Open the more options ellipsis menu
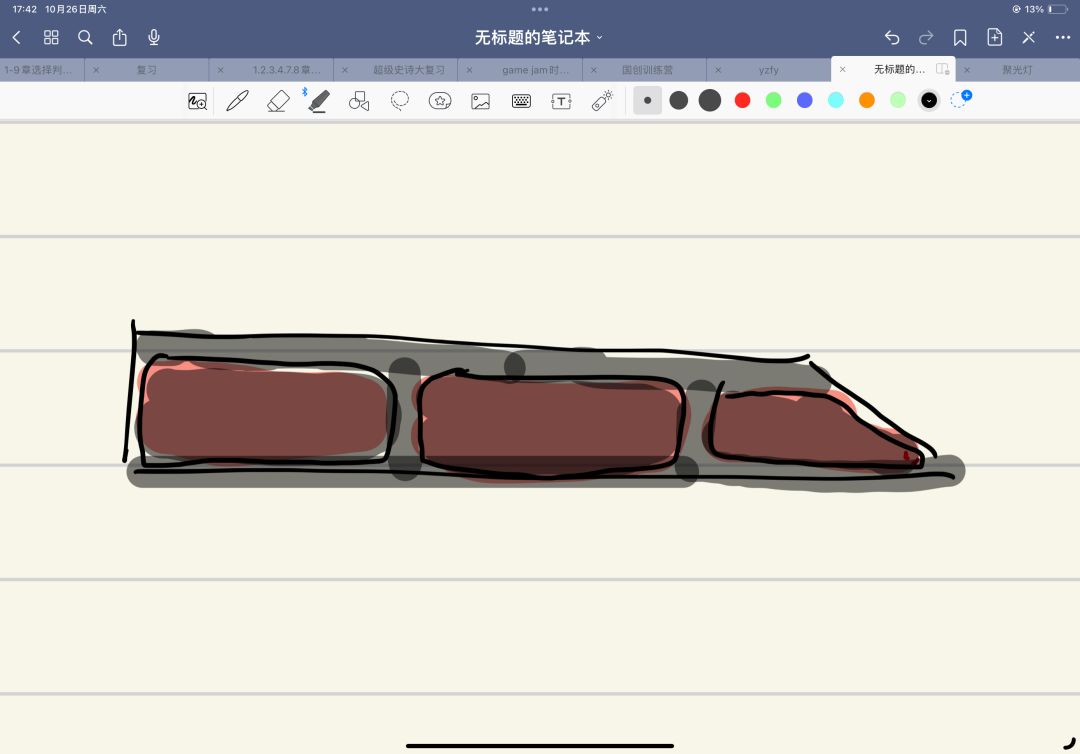Image resolution: width=1080 pixels, height=754 pixels. coord(1062,37)
